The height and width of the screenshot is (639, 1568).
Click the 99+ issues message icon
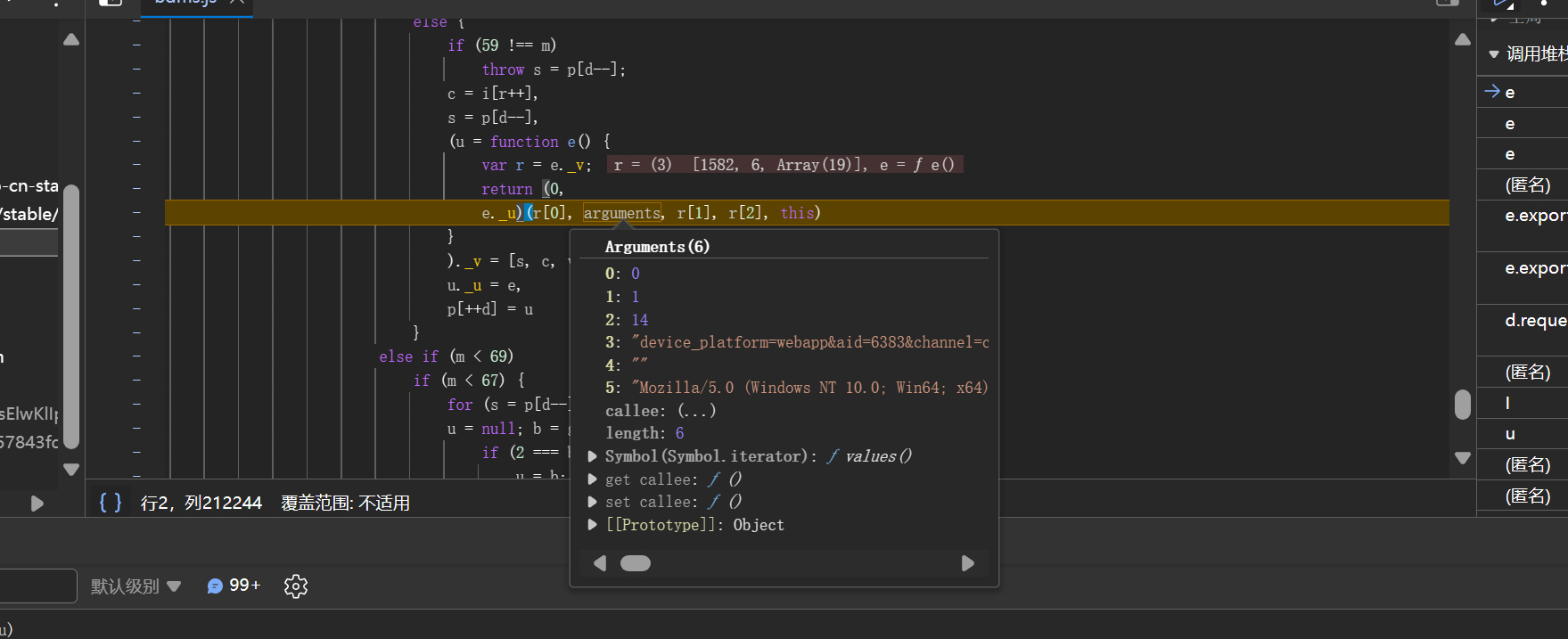click(215, 586)
